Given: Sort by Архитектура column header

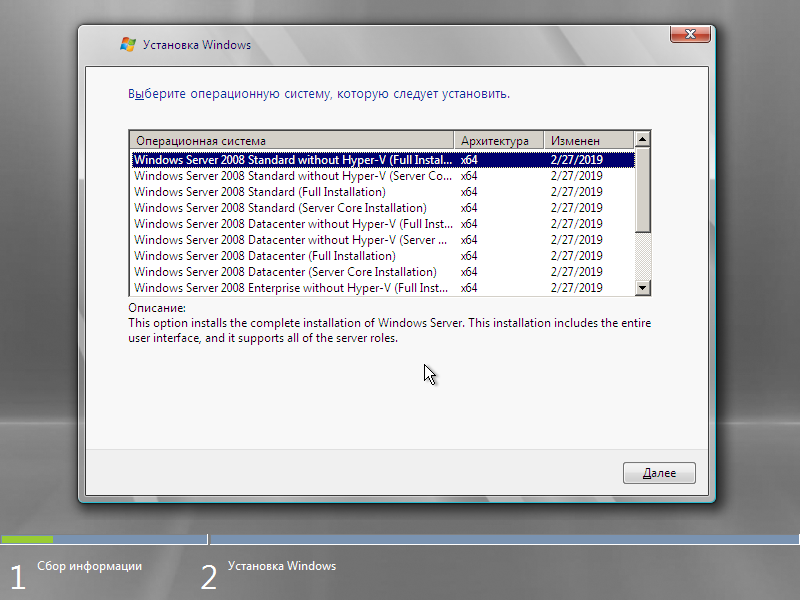Looking at the screenshot, I should click(x=499, y=140).
